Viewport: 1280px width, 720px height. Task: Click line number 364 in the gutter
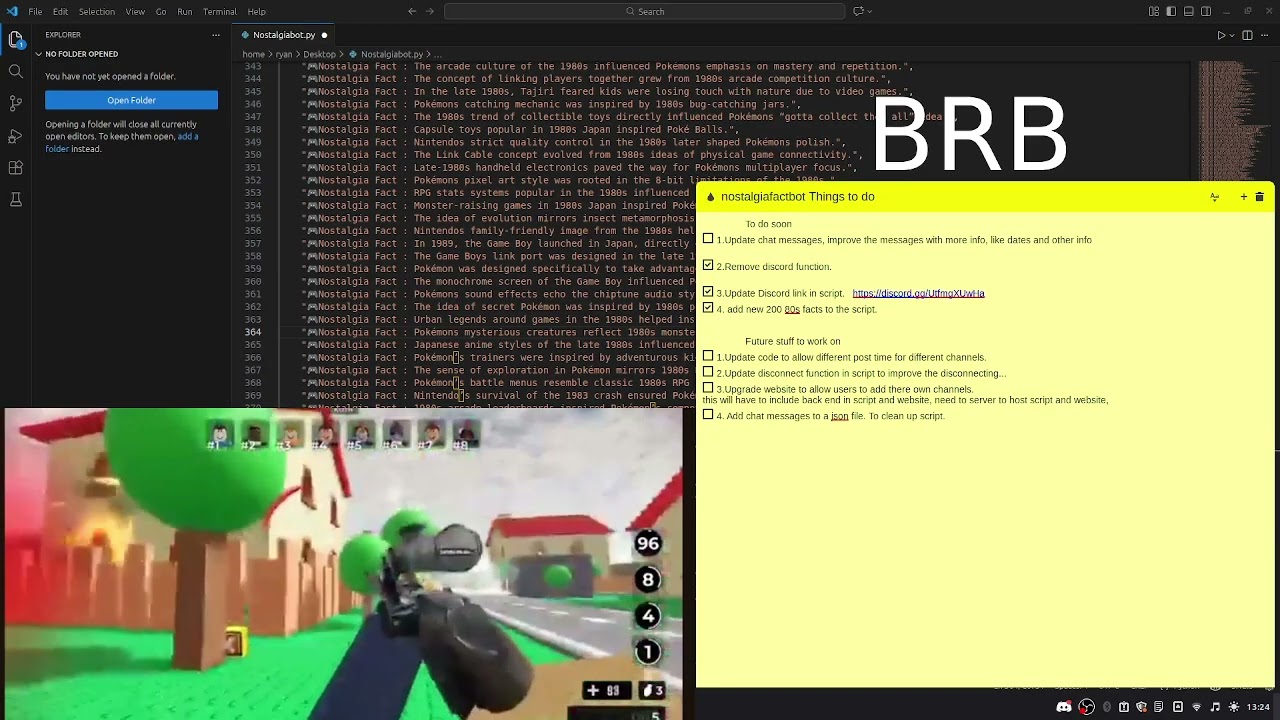click(253, 332)
